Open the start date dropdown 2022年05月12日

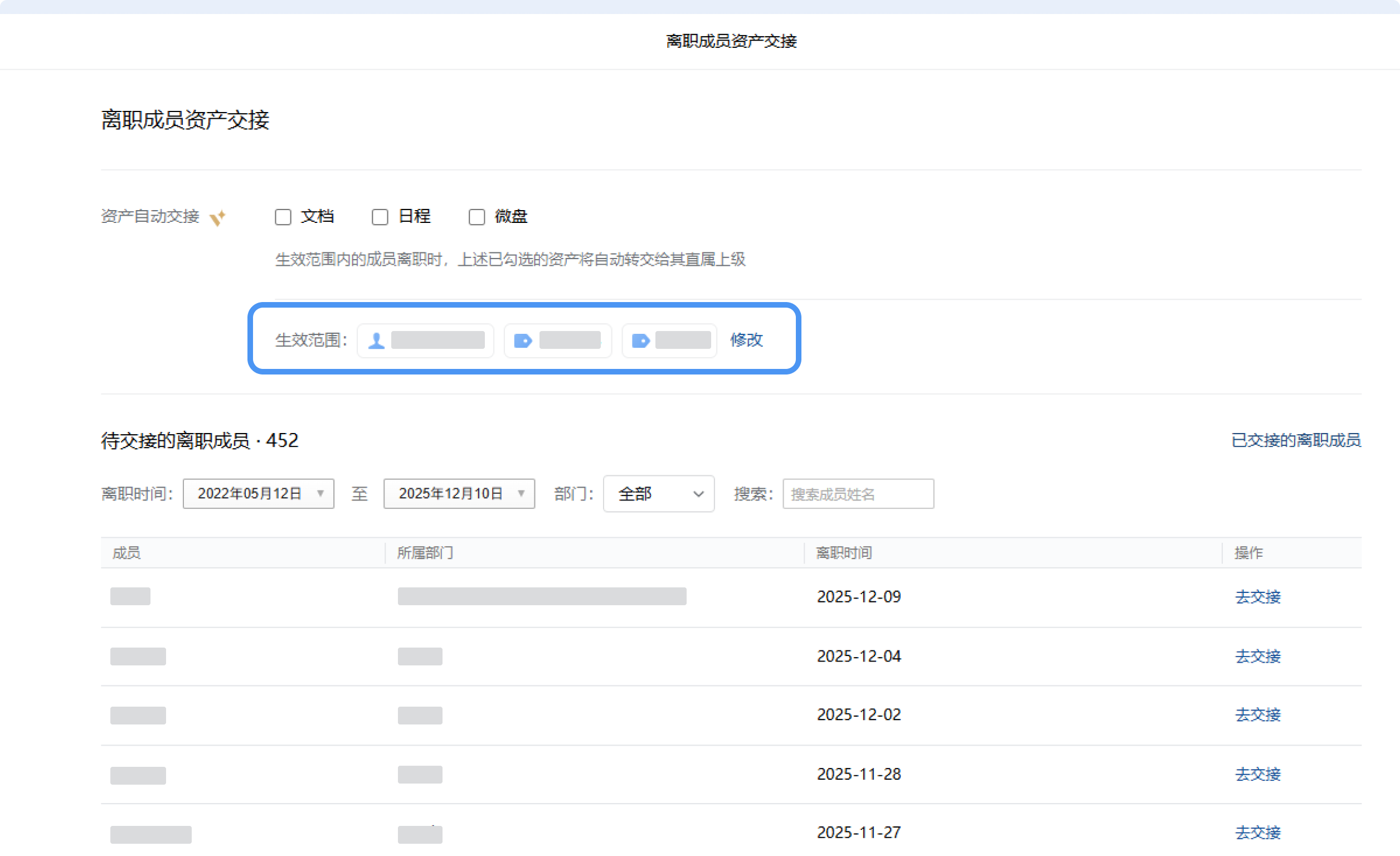pyautogui.click(x=259, y=494)
